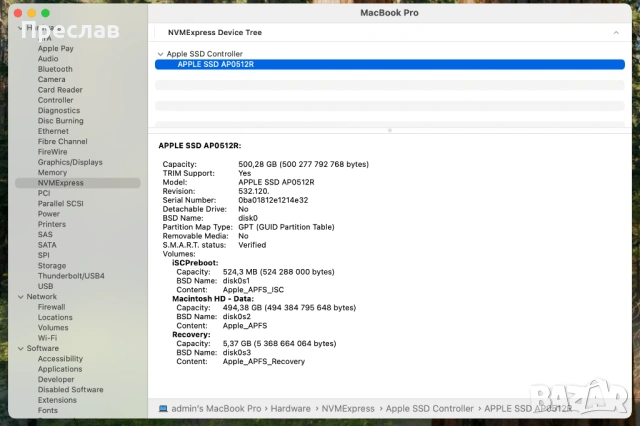Select SATA in the sidebar
The width and height of the screenshot is (640, 426).
click(47, 245)
